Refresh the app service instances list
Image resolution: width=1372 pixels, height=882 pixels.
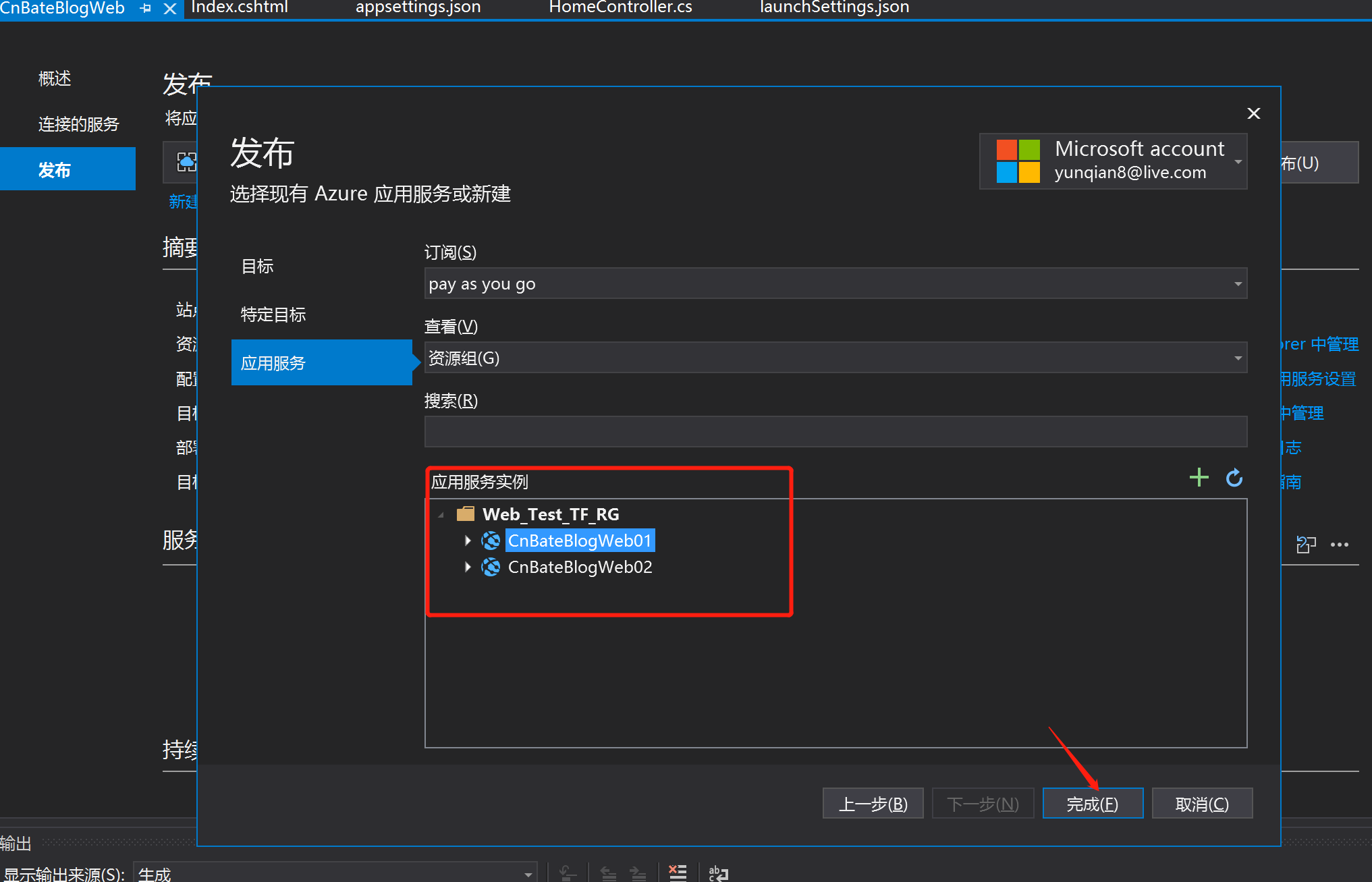(x=1234, y=478)
